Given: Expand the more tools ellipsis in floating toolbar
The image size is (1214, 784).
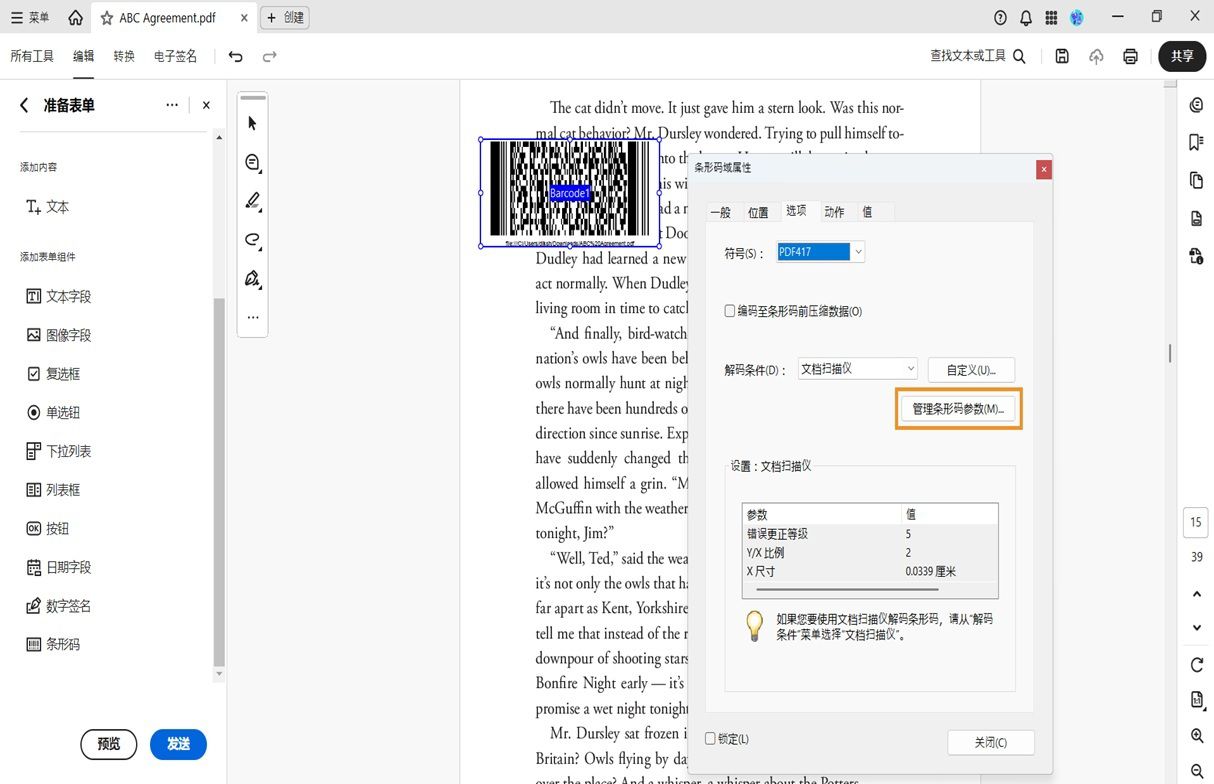Looking at the screenshot, I should point(252,316).
